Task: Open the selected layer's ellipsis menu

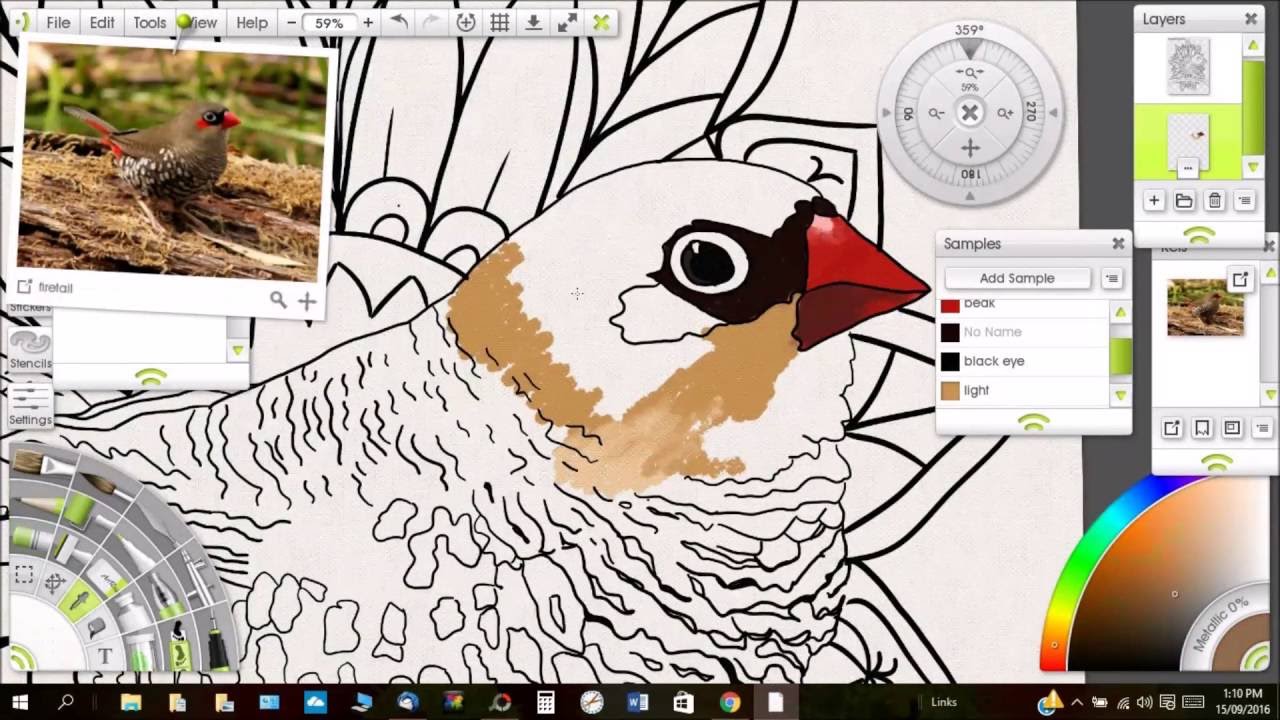Action: (1187, 168)
